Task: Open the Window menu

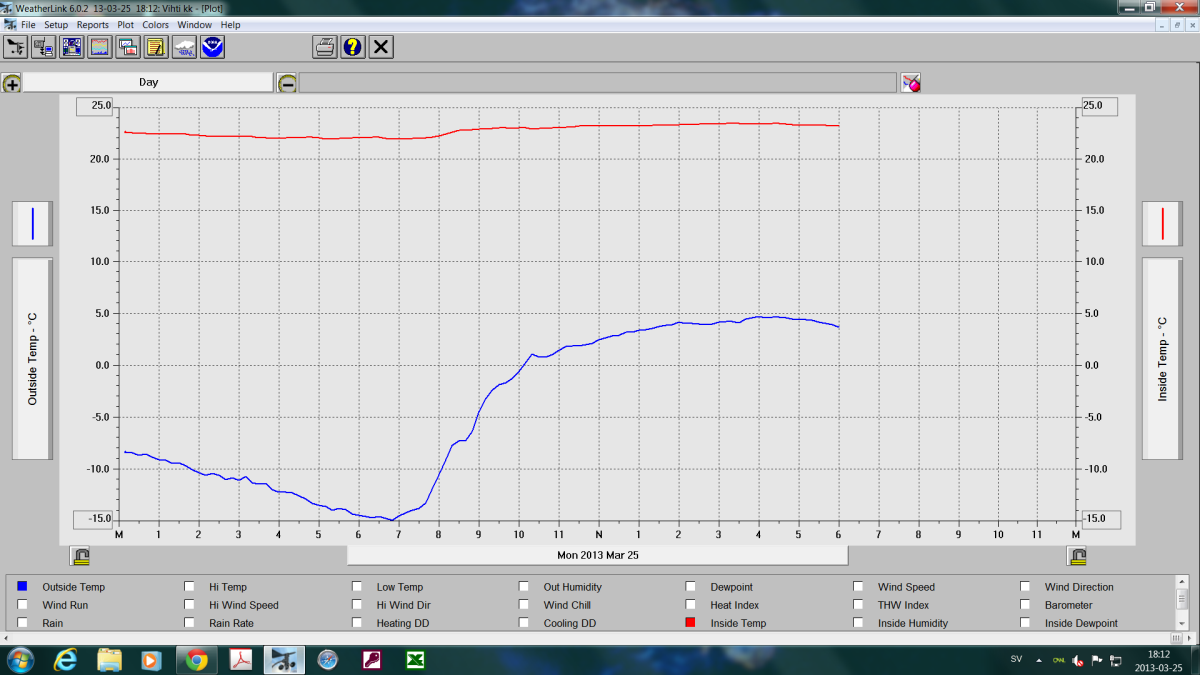Action: pos(194,24)
